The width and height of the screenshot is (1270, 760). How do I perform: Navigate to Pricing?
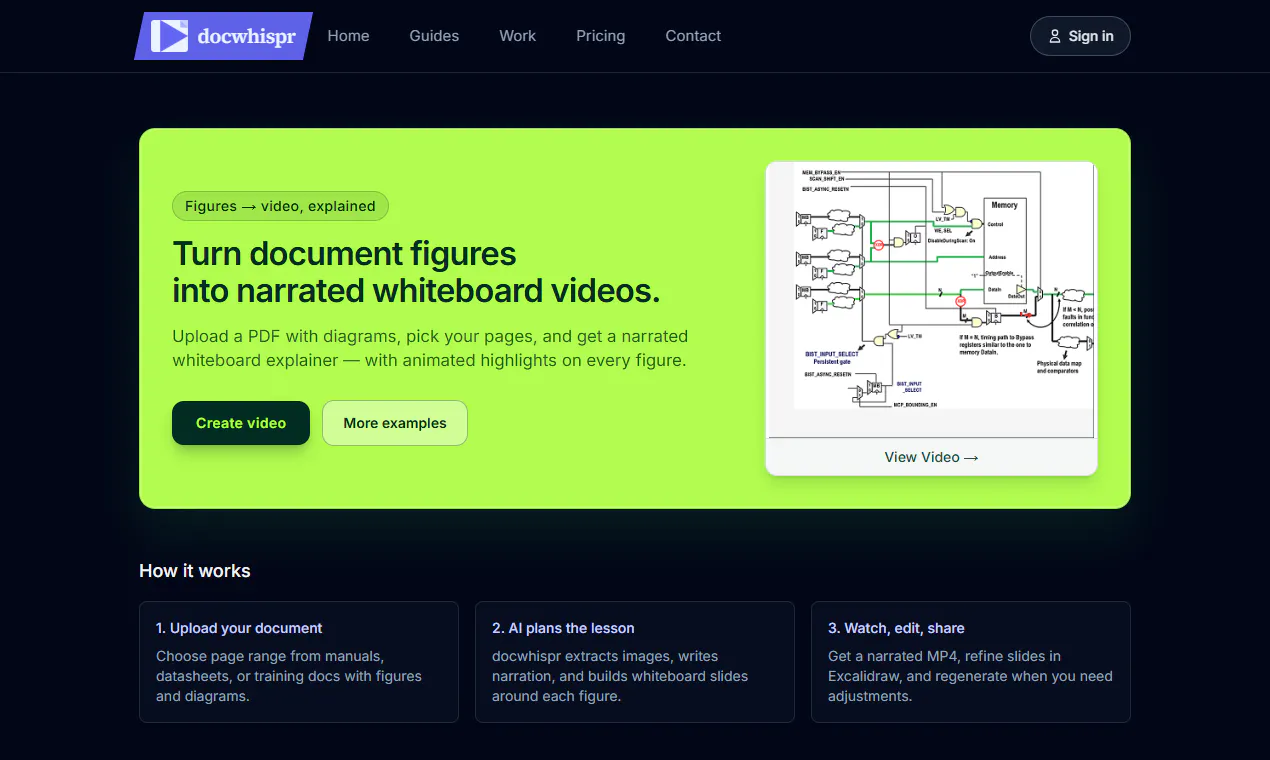(x=600, y=36)
